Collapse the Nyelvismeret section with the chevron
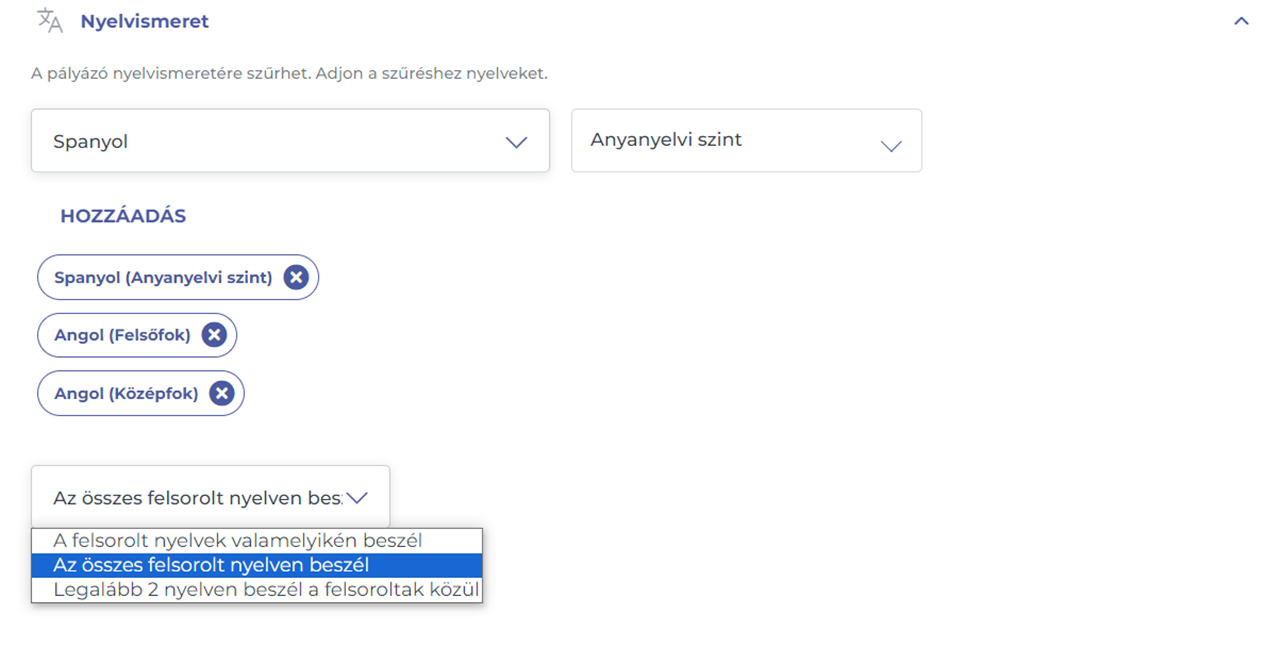The image size is (1282, 664). tap(1241, 21)
